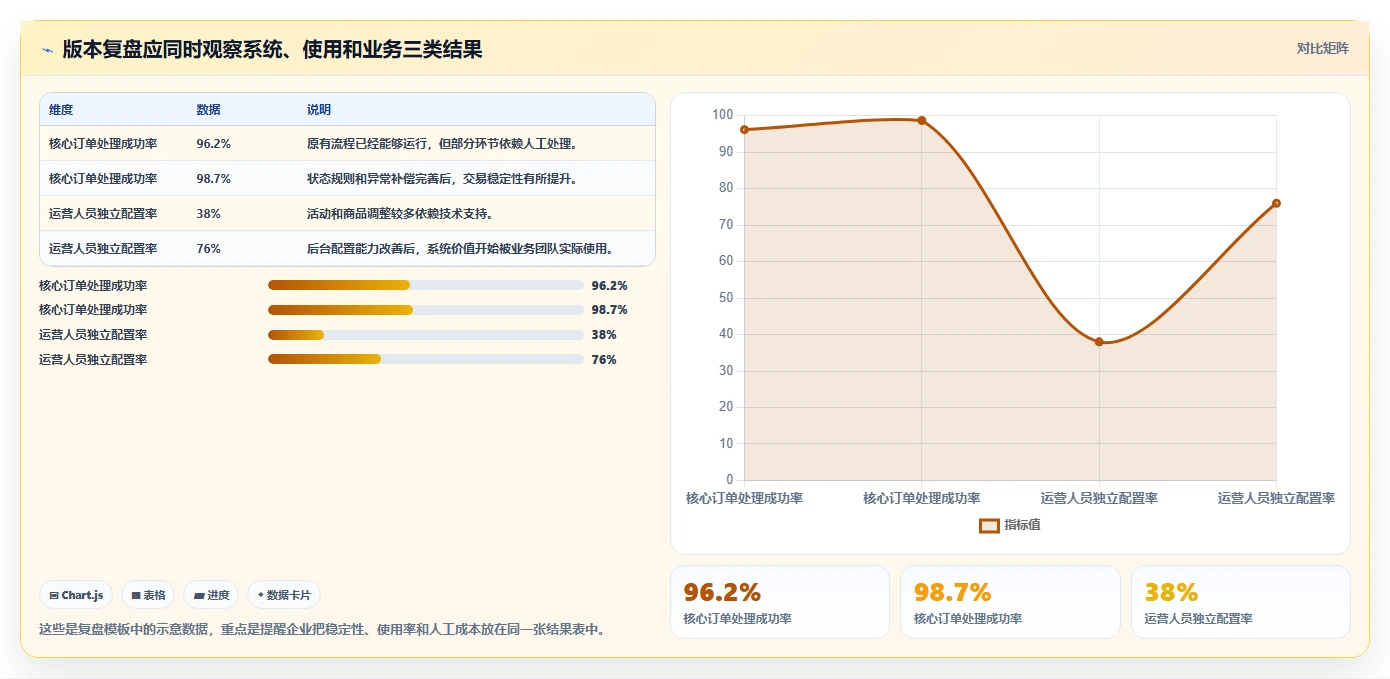Click the lightning icon beside the header title
The height and width of the screenshot is (679, 1390).
coord(47,50)
